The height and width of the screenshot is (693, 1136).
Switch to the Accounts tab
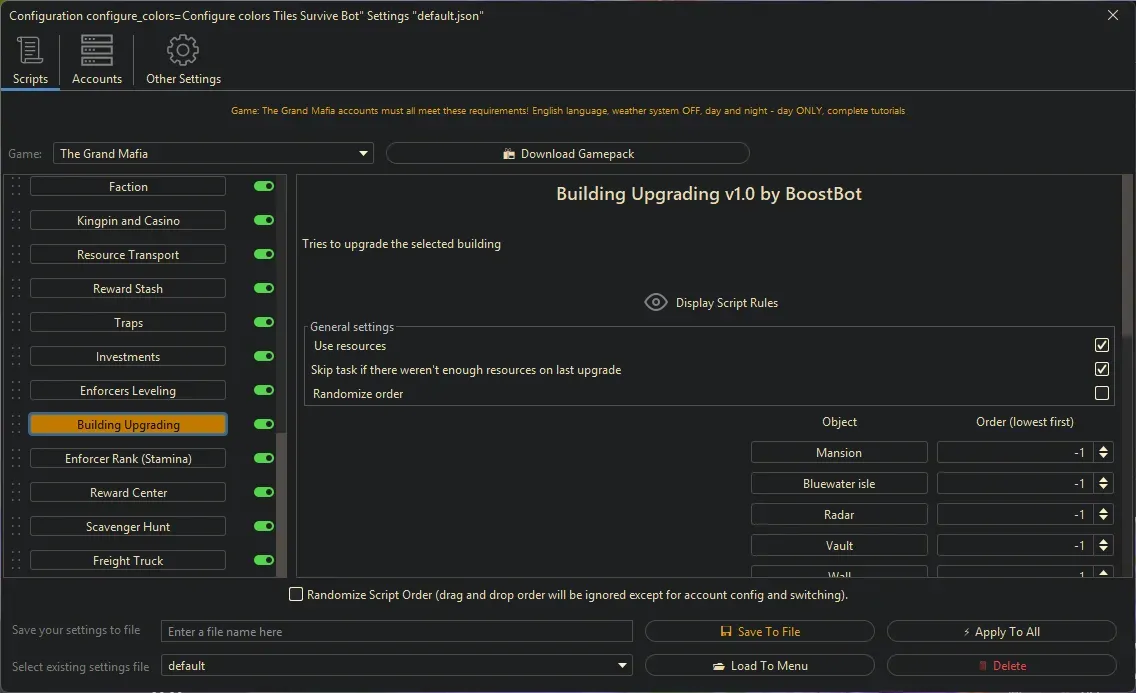tap(96, 61)
